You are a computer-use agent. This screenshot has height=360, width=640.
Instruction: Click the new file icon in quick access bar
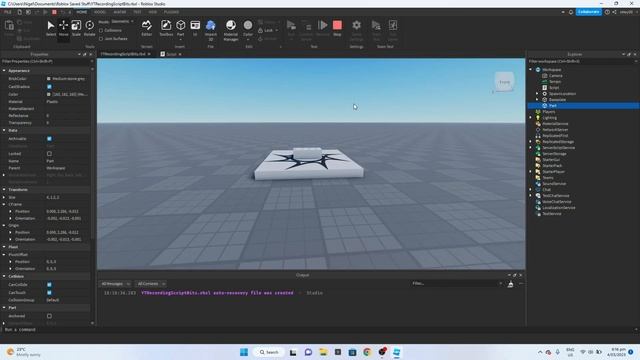click(x=20, y=12)
